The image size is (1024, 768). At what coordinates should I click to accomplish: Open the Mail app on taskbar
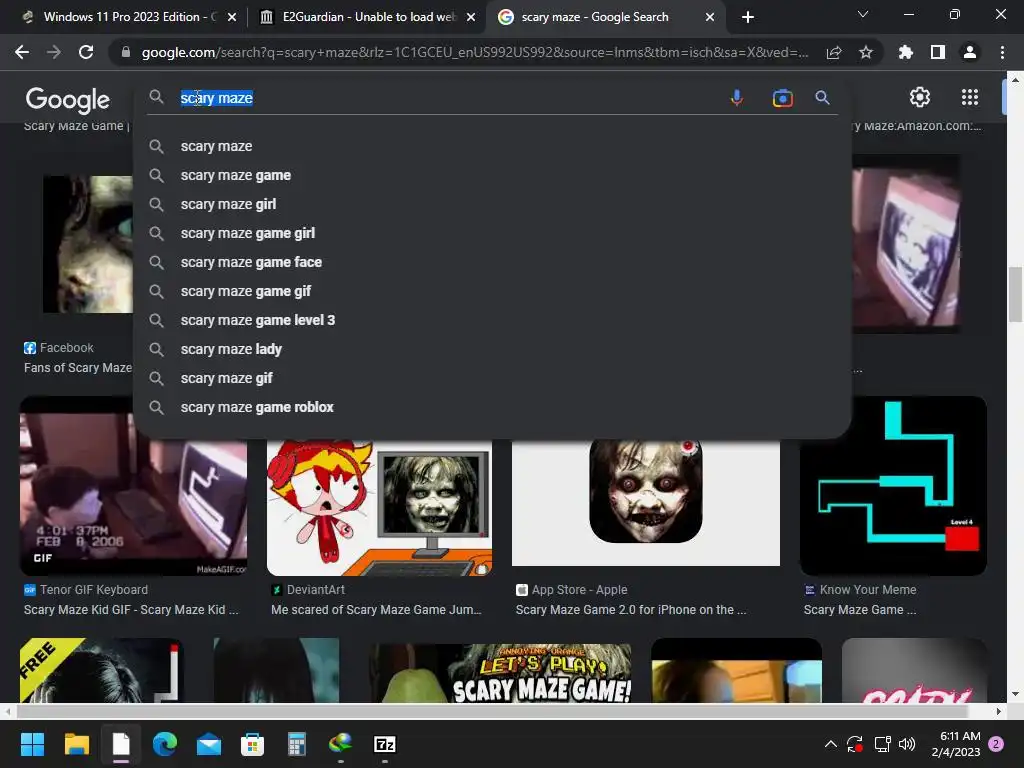(x=209, y=744)
